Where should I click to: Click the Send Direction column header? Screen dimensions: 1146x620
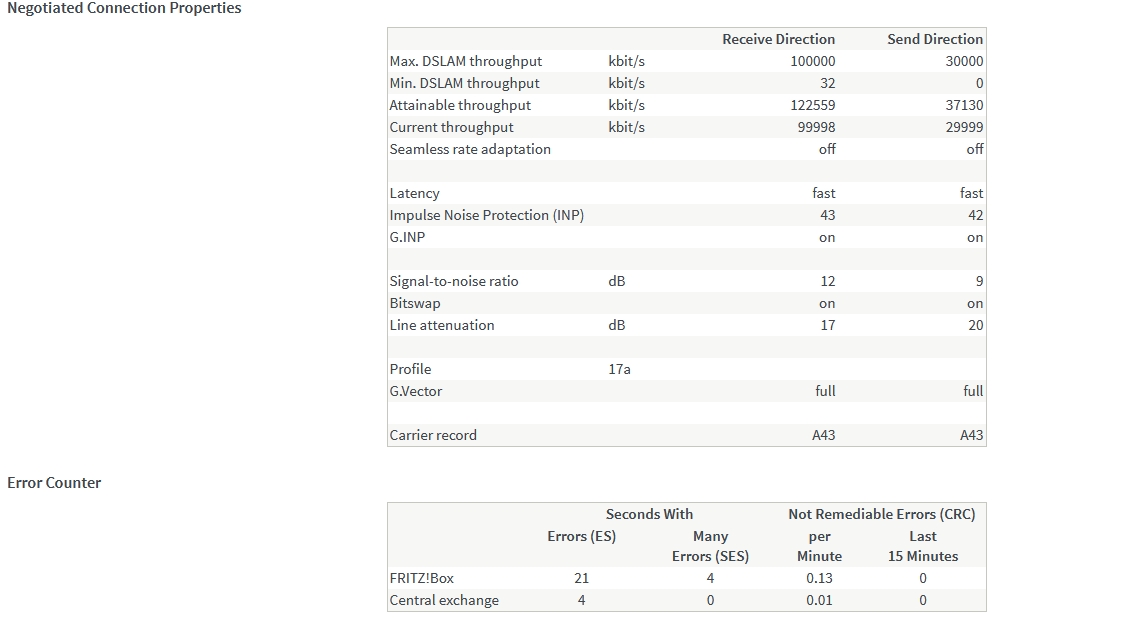(x=934, y=39)
